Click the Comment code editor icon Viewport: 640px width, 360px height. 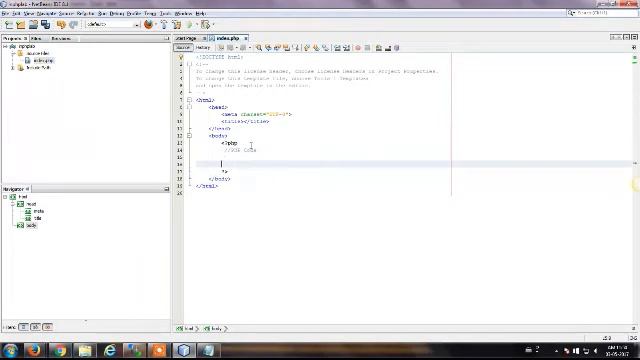click(x=379, y=48)
